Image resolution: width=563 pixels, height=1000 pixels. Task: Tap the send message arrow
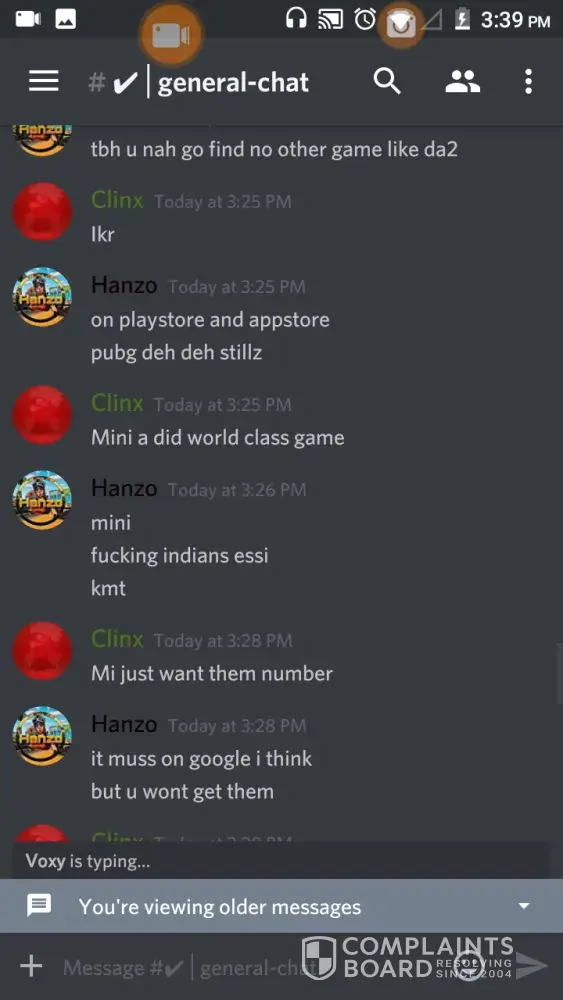[x=532, y=966]
